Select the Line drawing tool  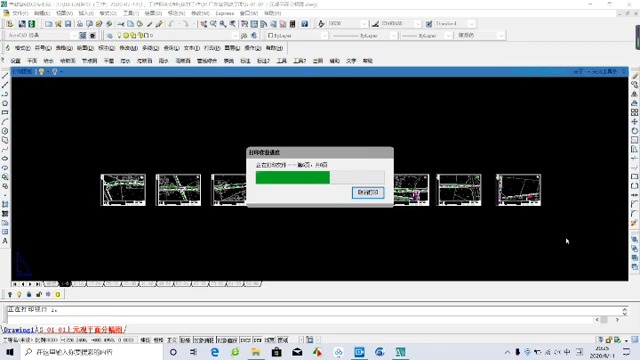pos(5,76)
